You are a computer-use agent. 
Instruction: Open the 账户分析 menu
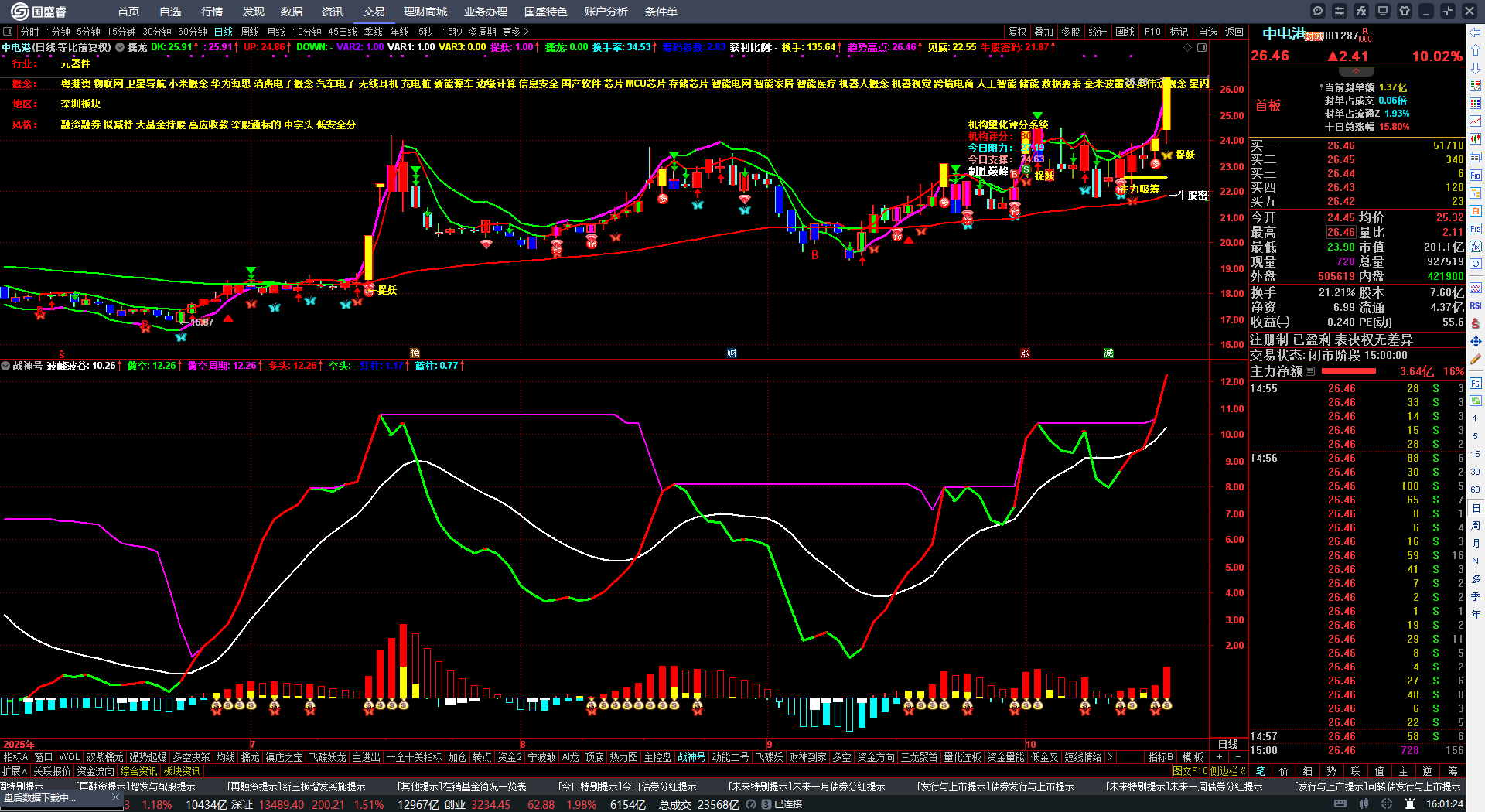click(x=606, y=12)
